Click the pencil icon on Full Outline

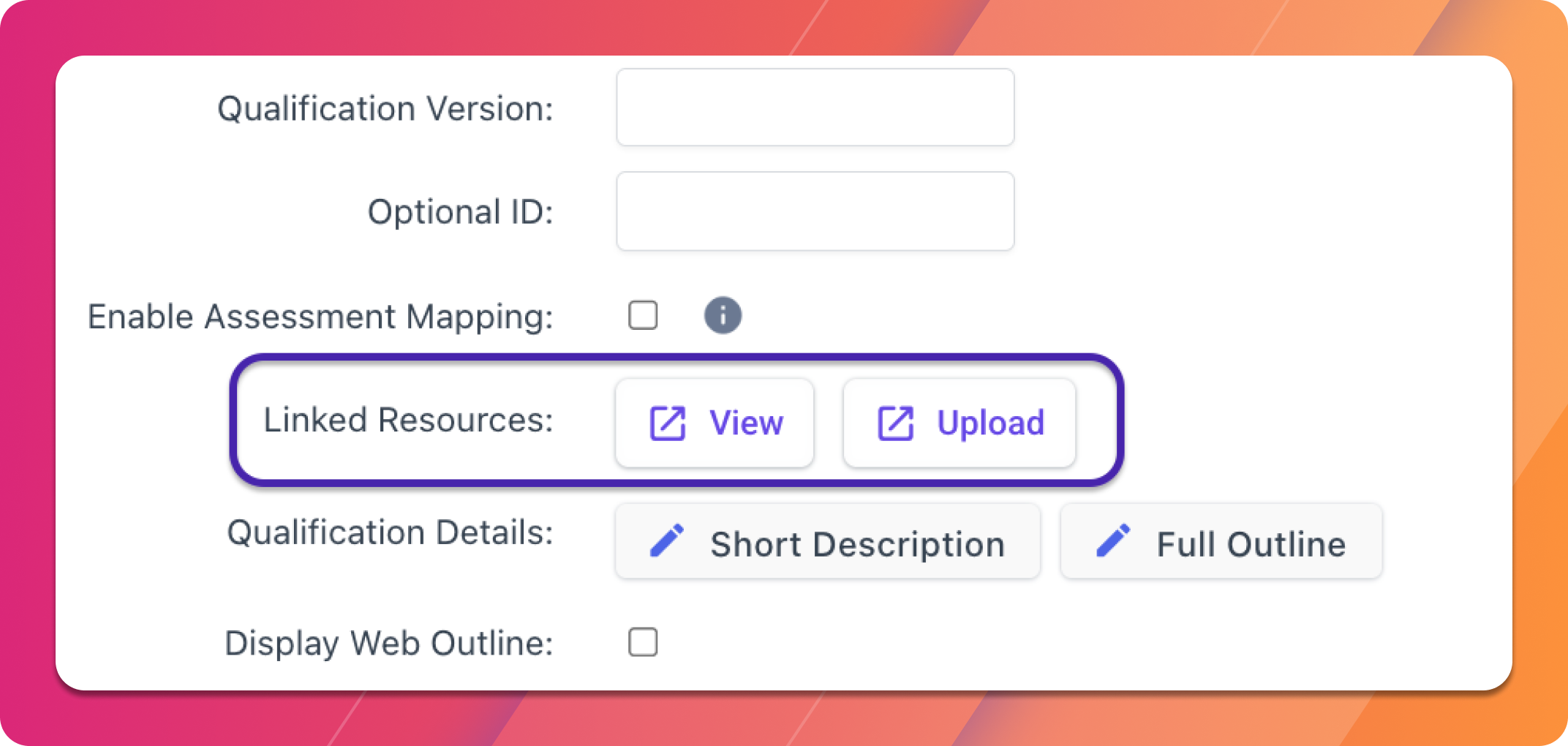click(1113, 541)
